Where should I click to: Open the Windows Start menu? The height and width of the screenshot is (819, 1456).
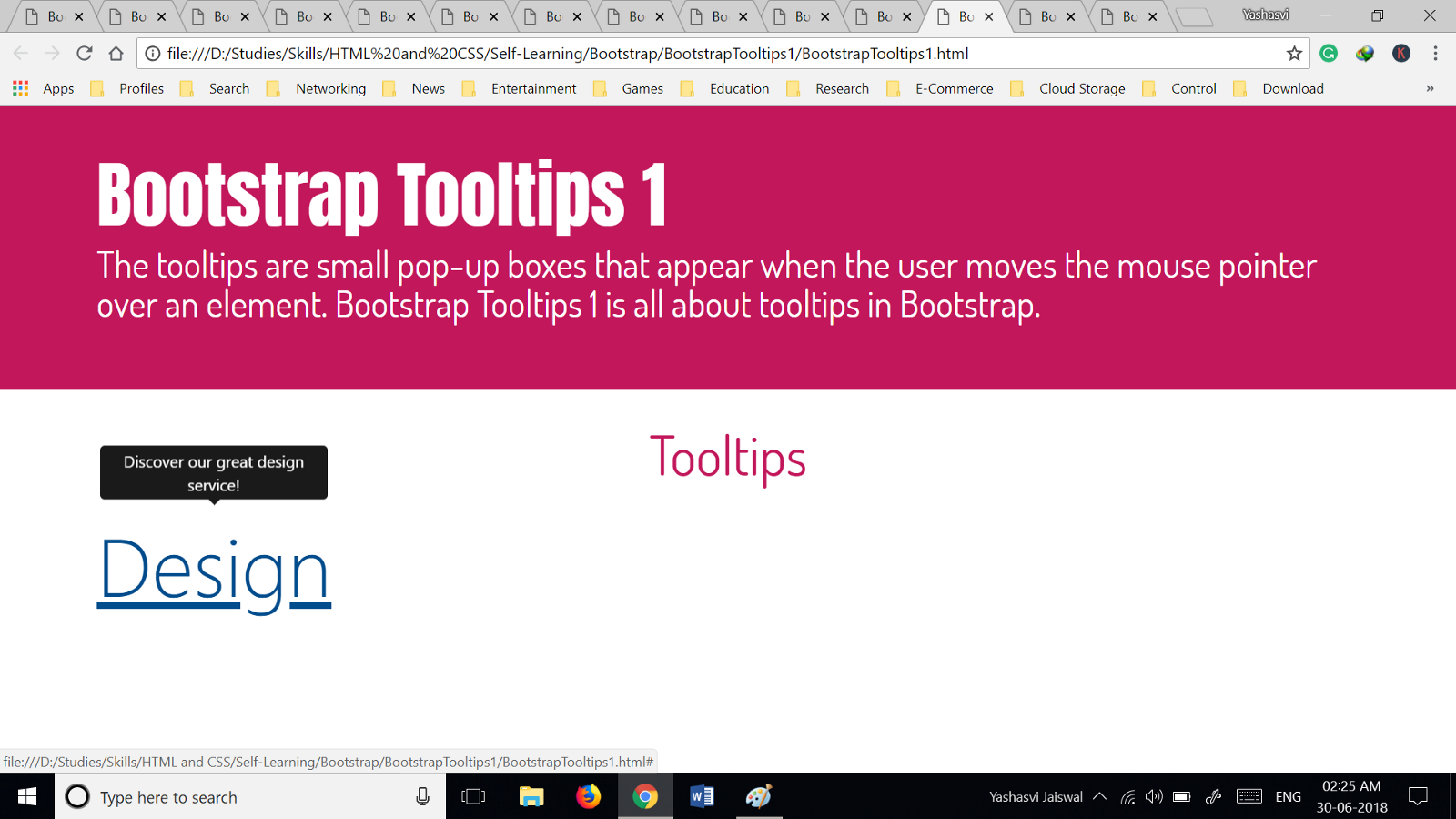[27, 797]
